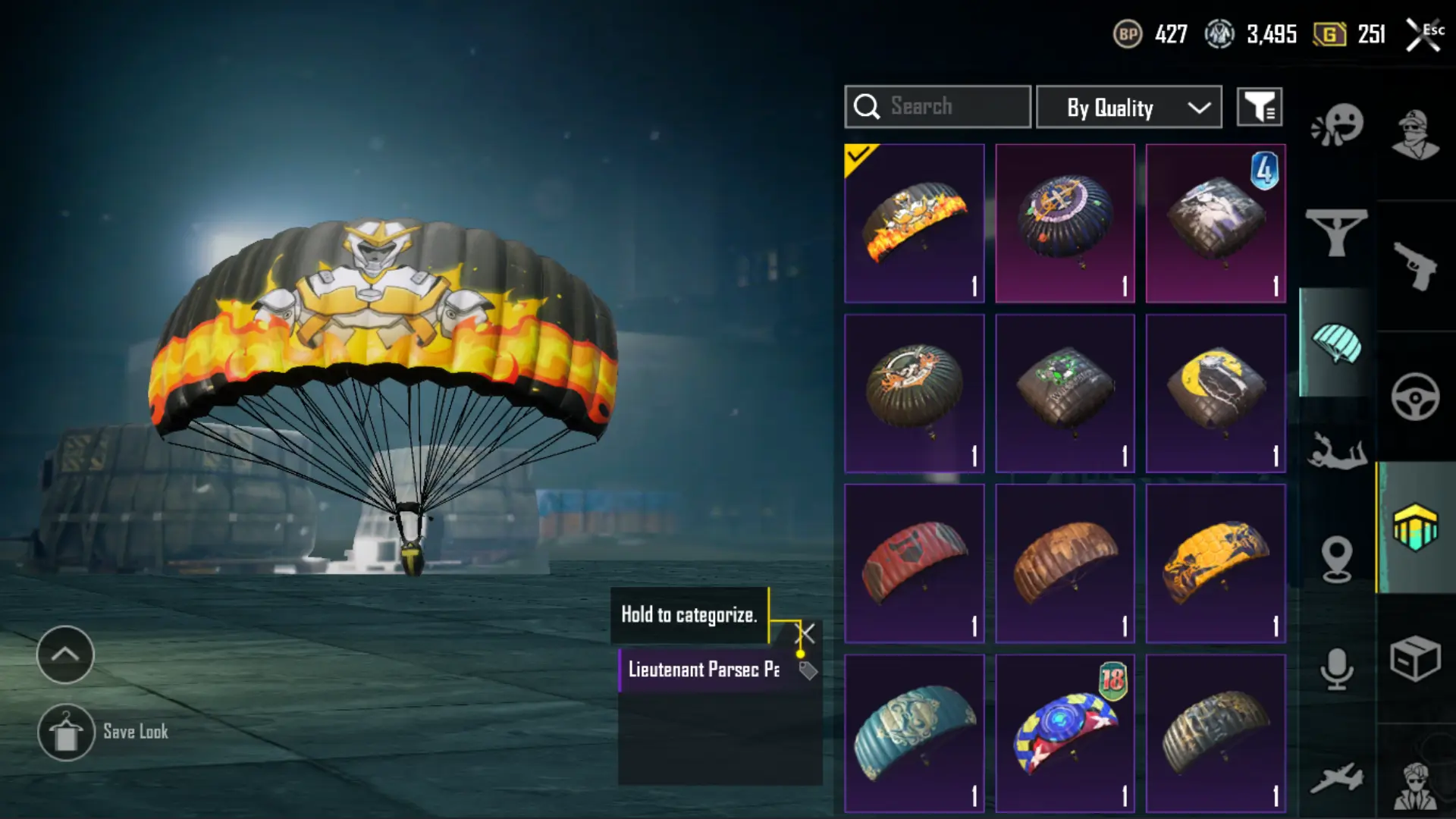Select the parachute with 18 badge
The width and height of the screenshot is (1456, 819).
tap(1065, 734)
